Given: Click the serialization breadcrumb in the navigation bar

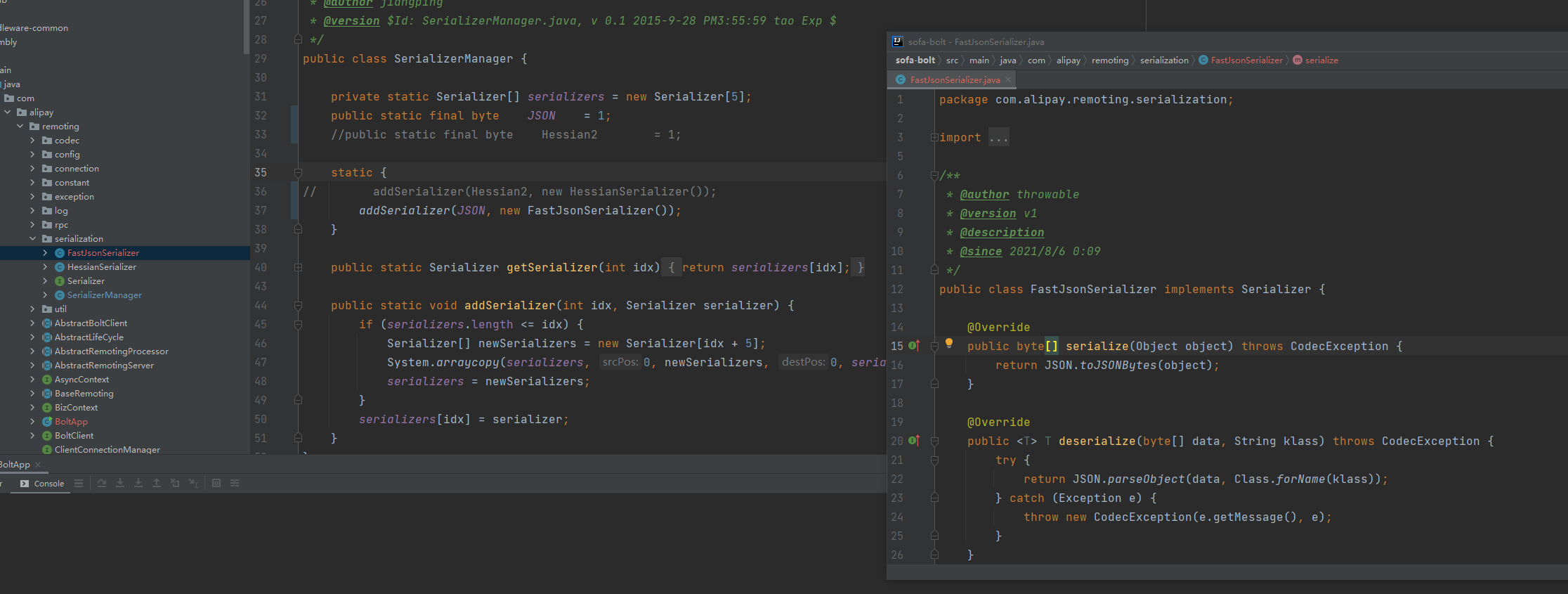Looking at the screenshot, I should 1164,60.
